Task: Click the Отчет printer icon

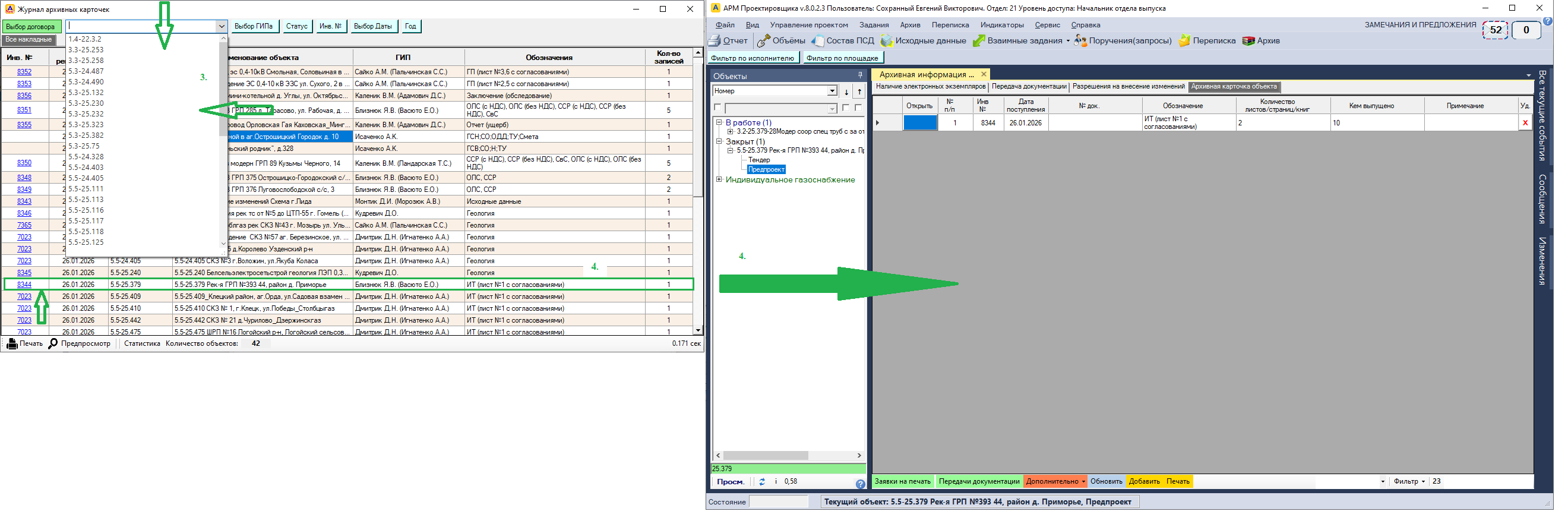Action: click(x=715, y=41)
